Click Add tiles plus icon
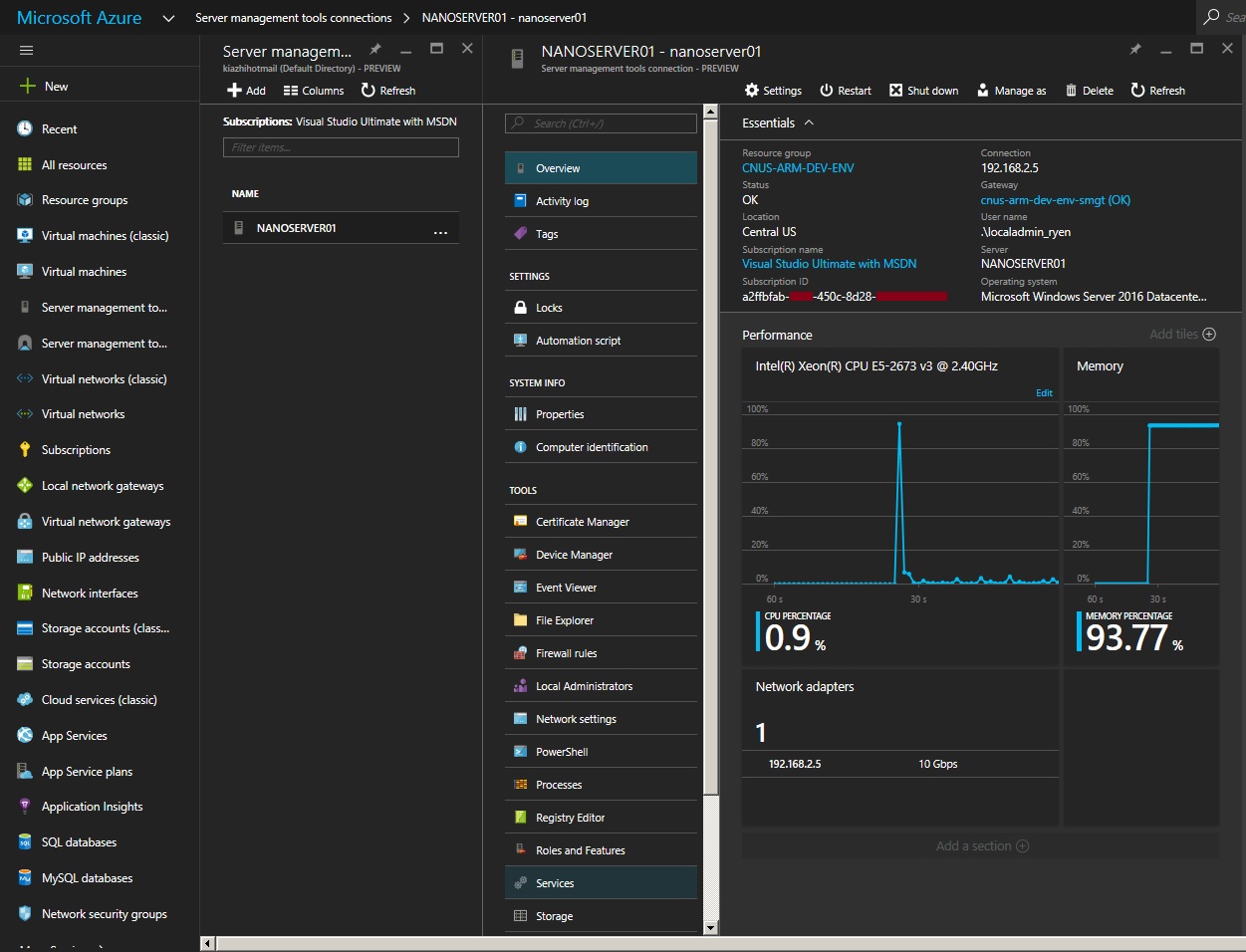 coord(1209,334)
